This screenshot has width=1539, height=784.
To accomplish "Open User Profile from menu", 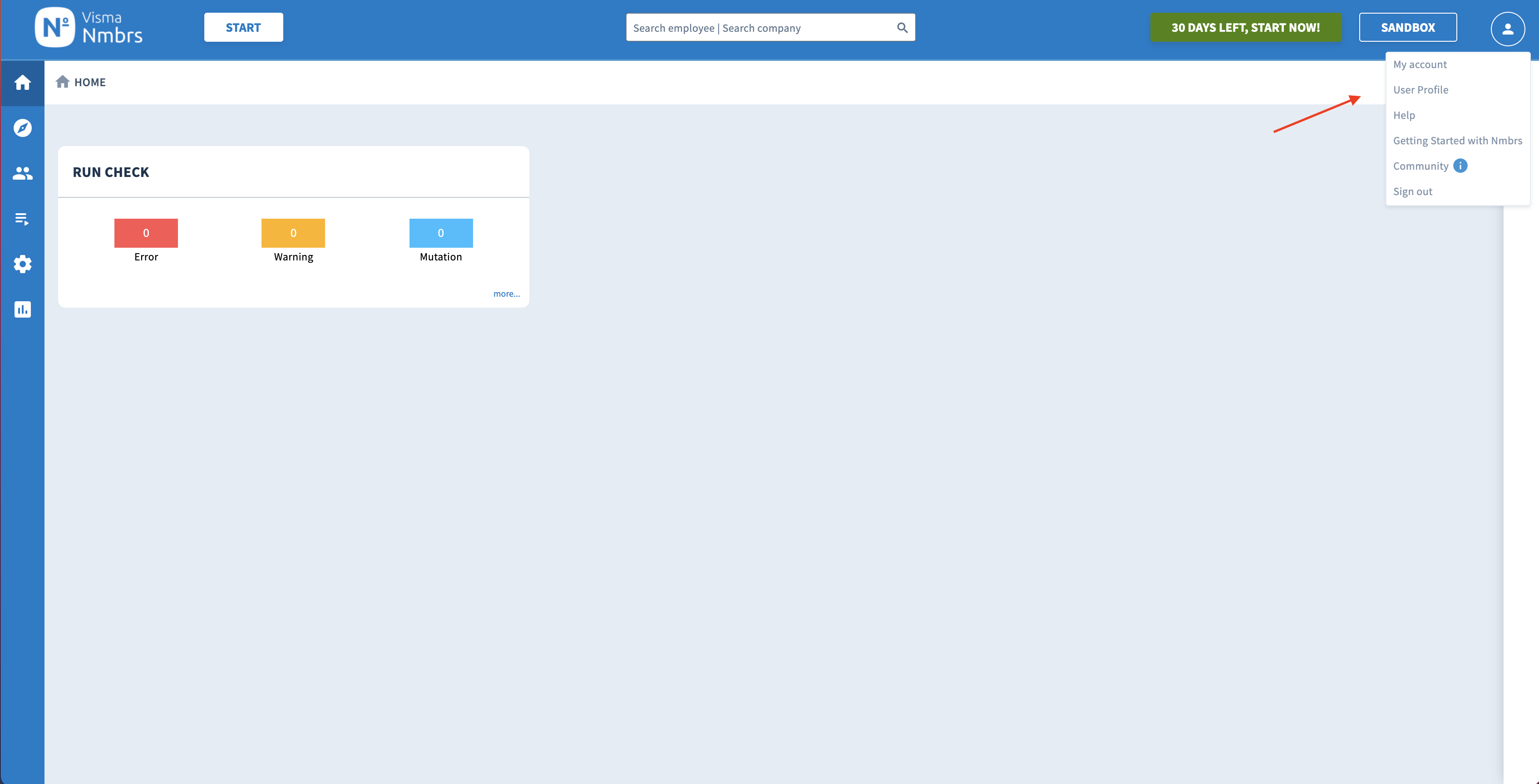I will point(1420,89).
